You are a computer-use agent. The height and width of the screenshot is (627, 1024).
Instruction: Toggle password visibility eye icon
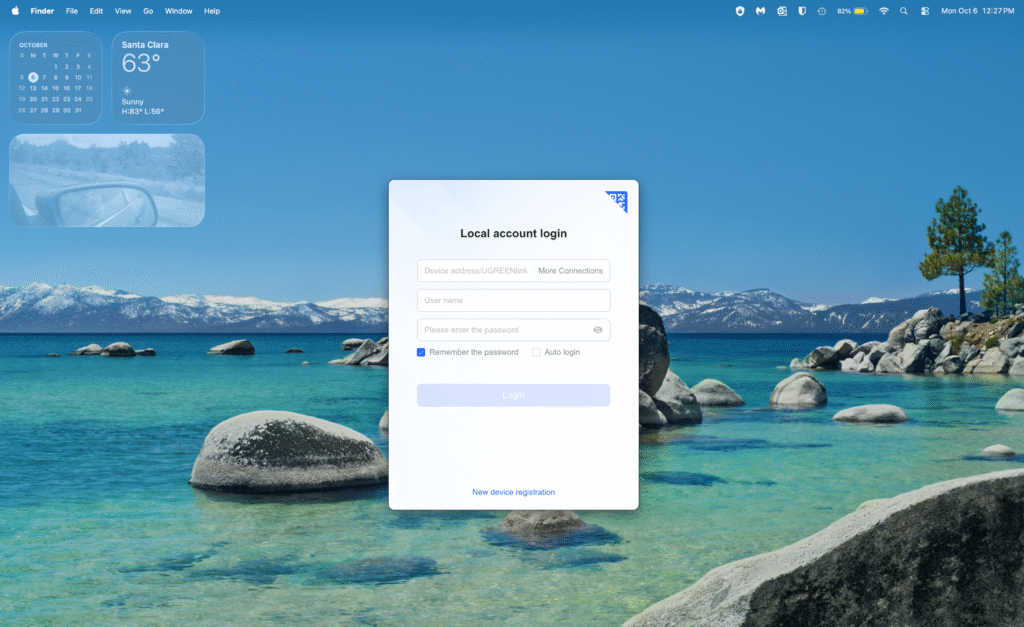coord(597,330)
